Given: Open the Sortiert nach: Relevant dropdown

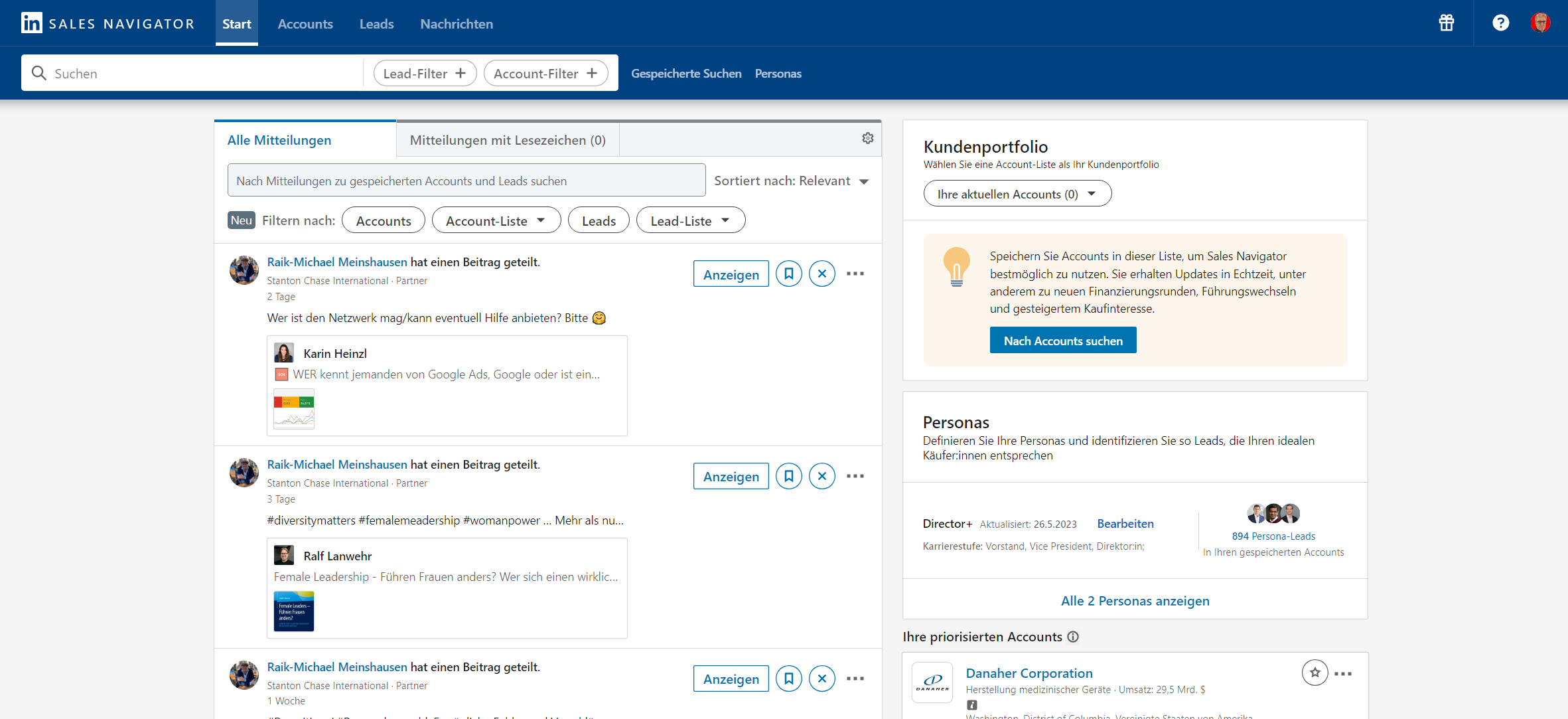Looking at the screenshot, I should (x=792, y=181).
